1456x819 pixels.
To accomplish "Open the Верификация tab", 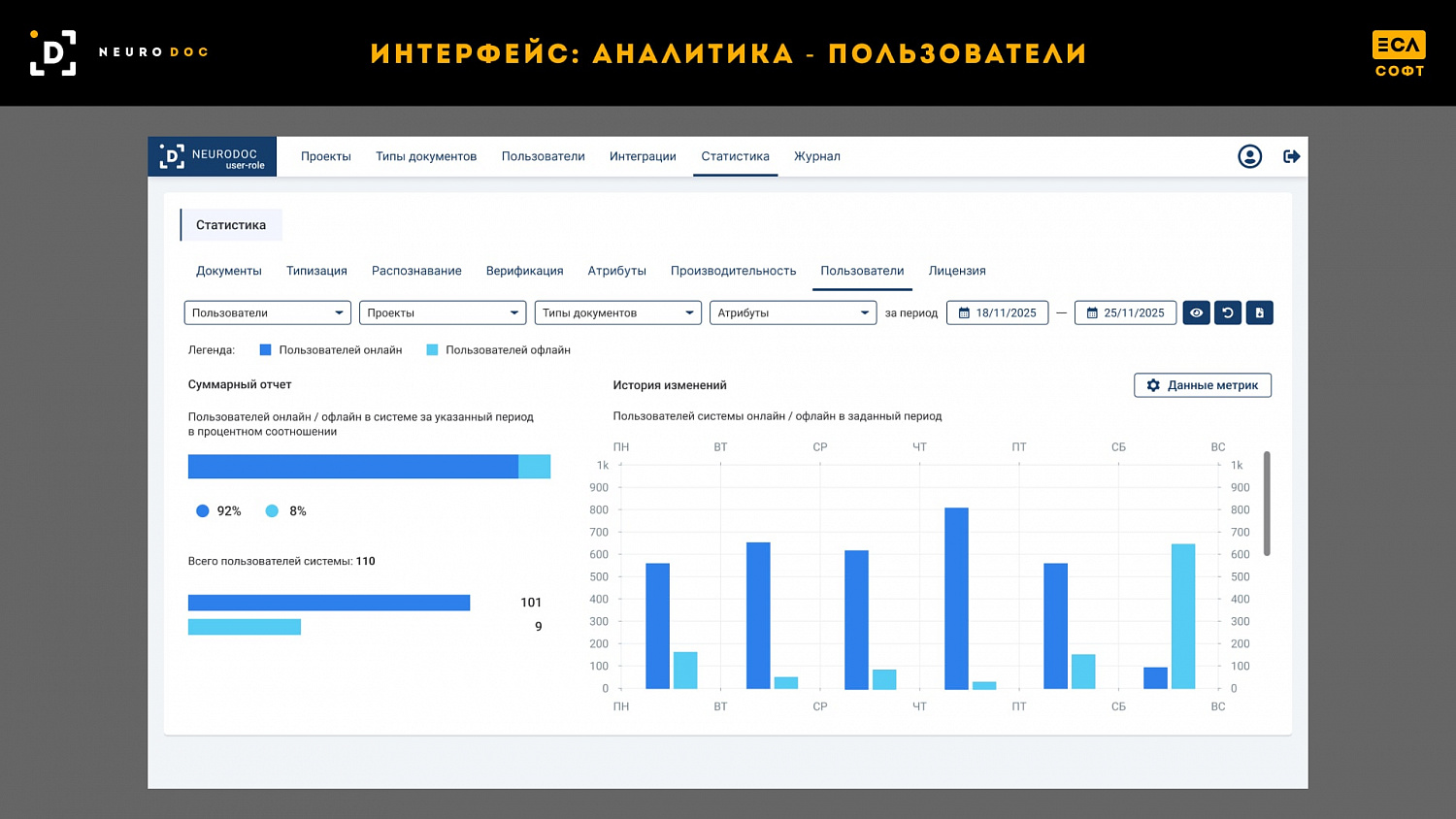I will 525,271.
